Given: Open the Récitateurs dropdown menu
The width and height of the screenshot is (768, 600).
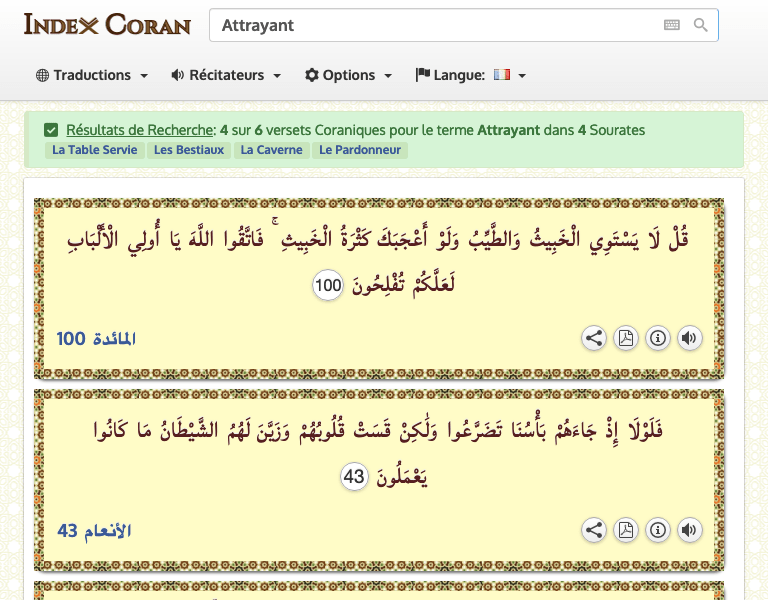Looking at the screenshot, I should [226, 75].
